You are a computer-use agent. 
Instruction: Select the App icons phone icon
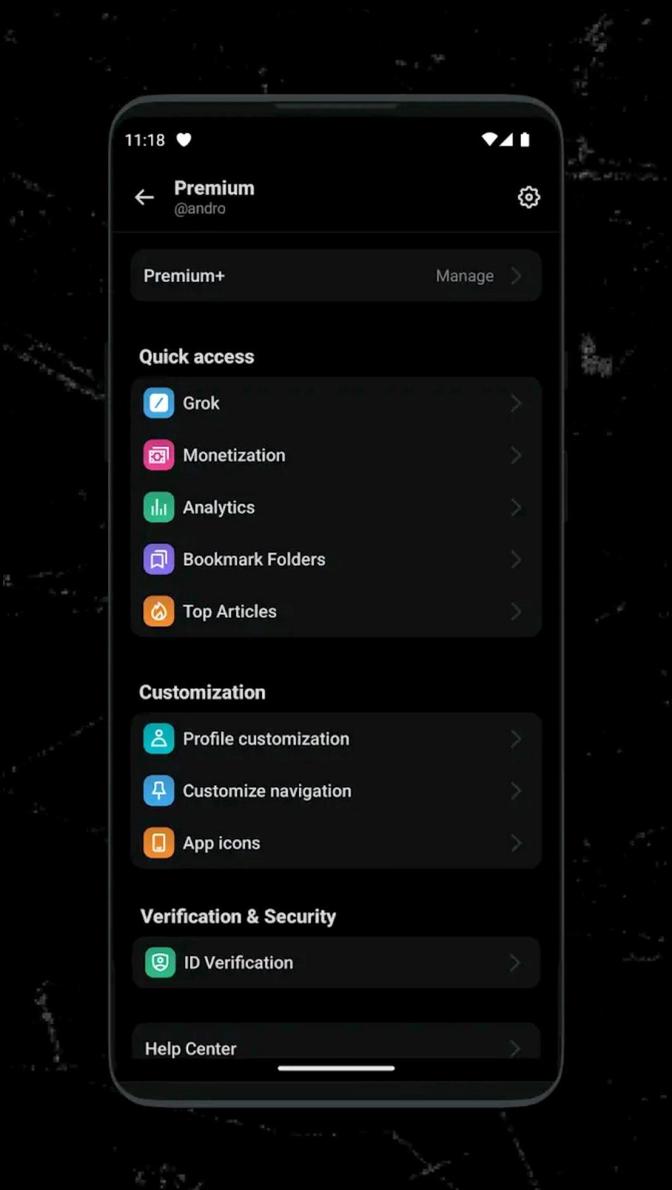(160, 843)
